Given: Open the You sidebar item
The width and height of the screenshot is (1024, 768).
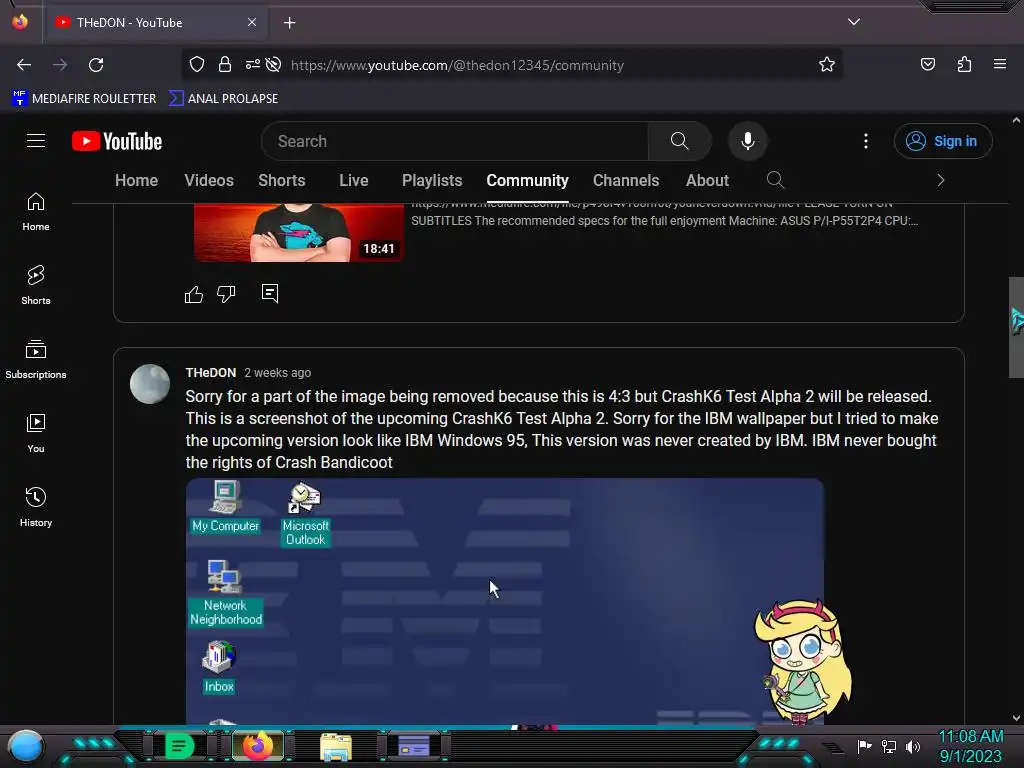Looking at the screenshot, I should pyautogui.click(x=36, y=434).
